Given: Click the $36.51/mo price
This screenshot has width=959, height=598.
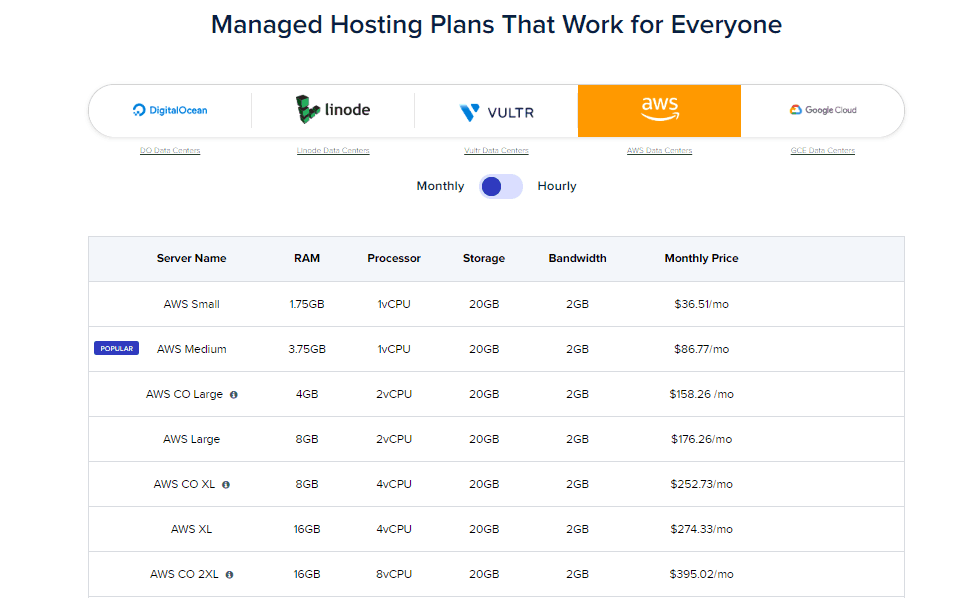Looking at the screenshot, I should 702,305.
